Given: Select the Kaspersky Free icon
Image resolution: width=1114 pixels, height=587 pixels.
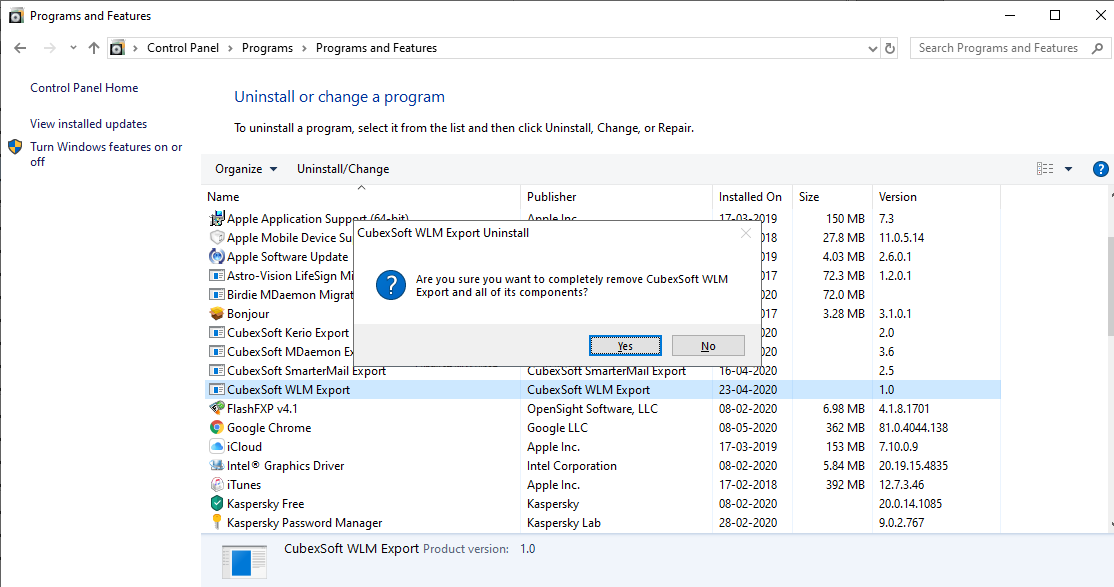Looking at the screenshot, I should (x=217, y=503).
